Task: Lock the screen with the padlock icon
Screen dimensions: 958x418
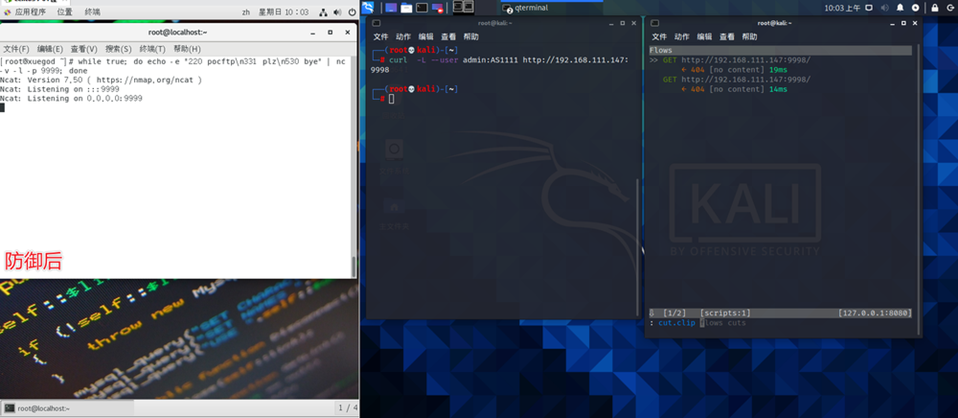Action: pos(935,8)
